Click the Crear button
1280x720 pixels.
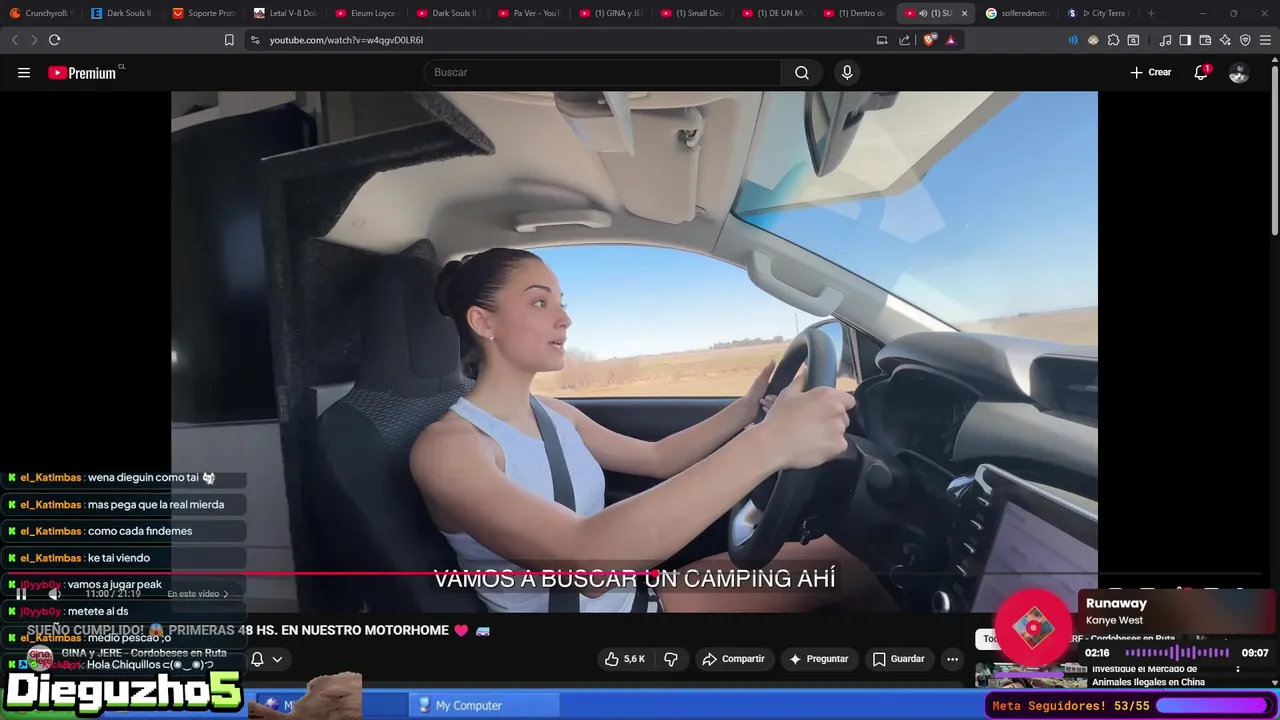coord(1150,73)
